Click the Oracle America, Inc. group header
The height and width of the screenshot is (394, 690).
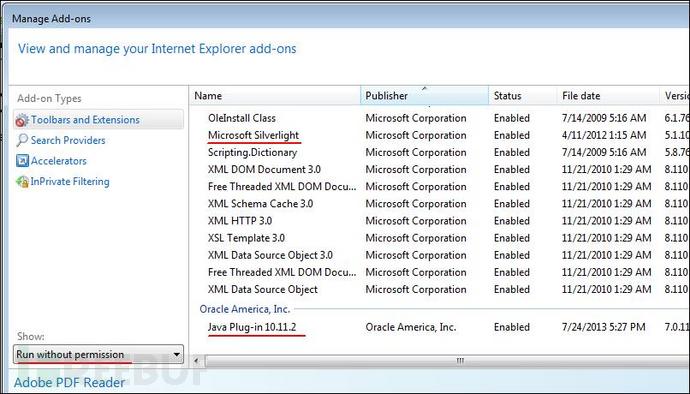245,309
